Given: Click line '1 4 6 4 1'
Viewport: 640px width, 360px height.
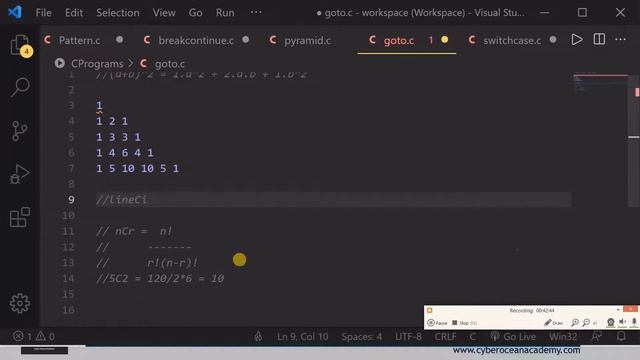Looking at the screenshot, I should 124,153.
